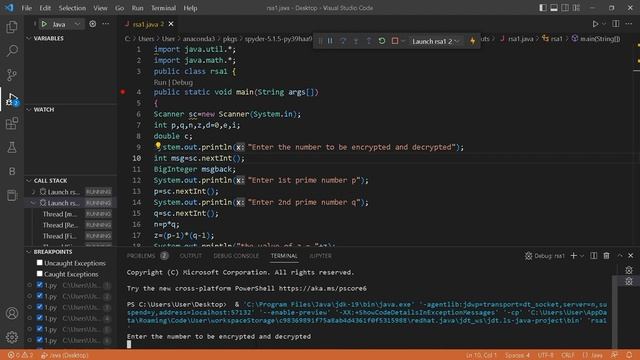640x360 pixels.
Task: Close the rsa1.java editor tab
Action: click(171, 24)
